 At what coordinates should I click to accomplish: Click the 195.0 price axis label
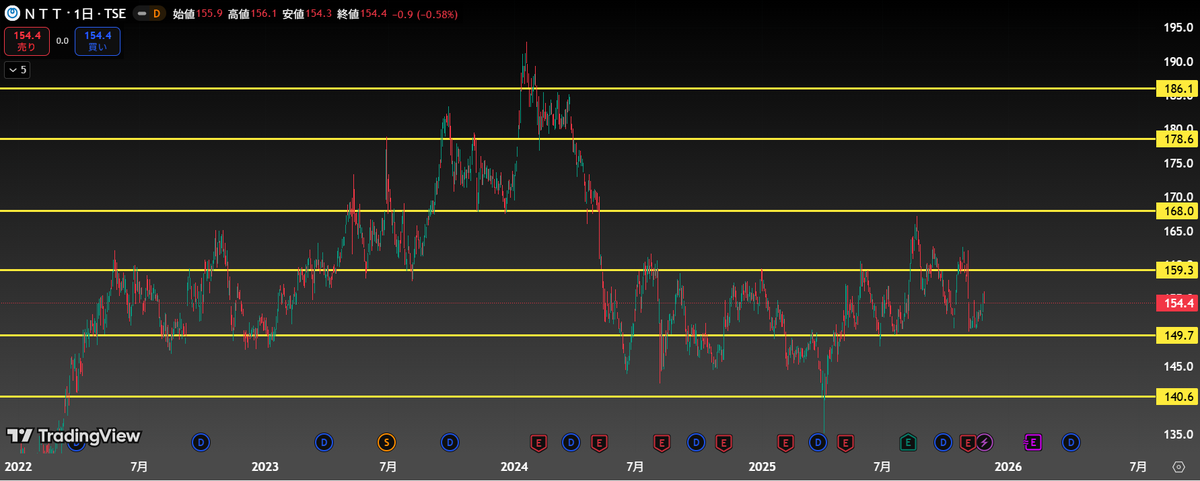[x=1178, y=28]
